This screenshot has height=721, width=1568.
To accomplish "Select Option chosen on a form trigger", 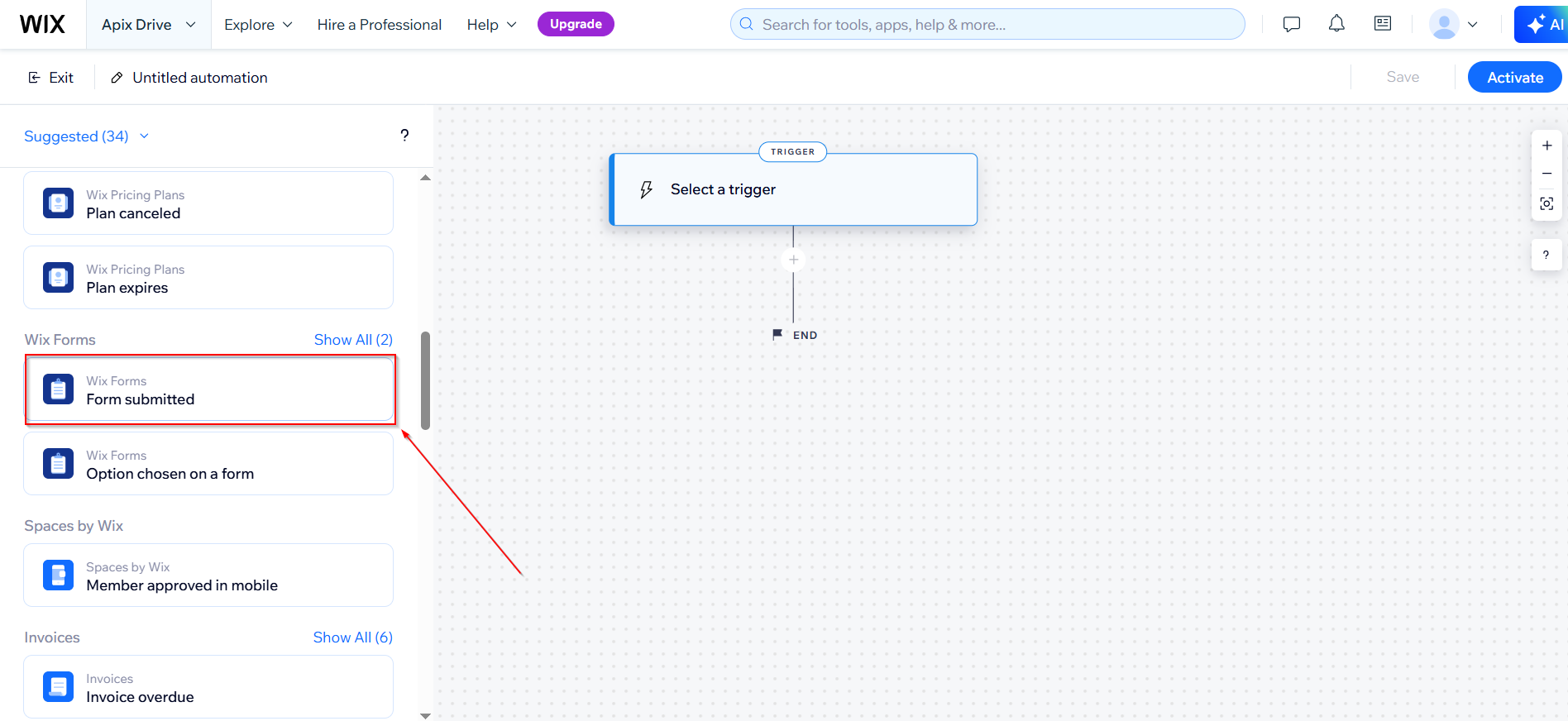I will pyautogui.click(x=208, y=464).
